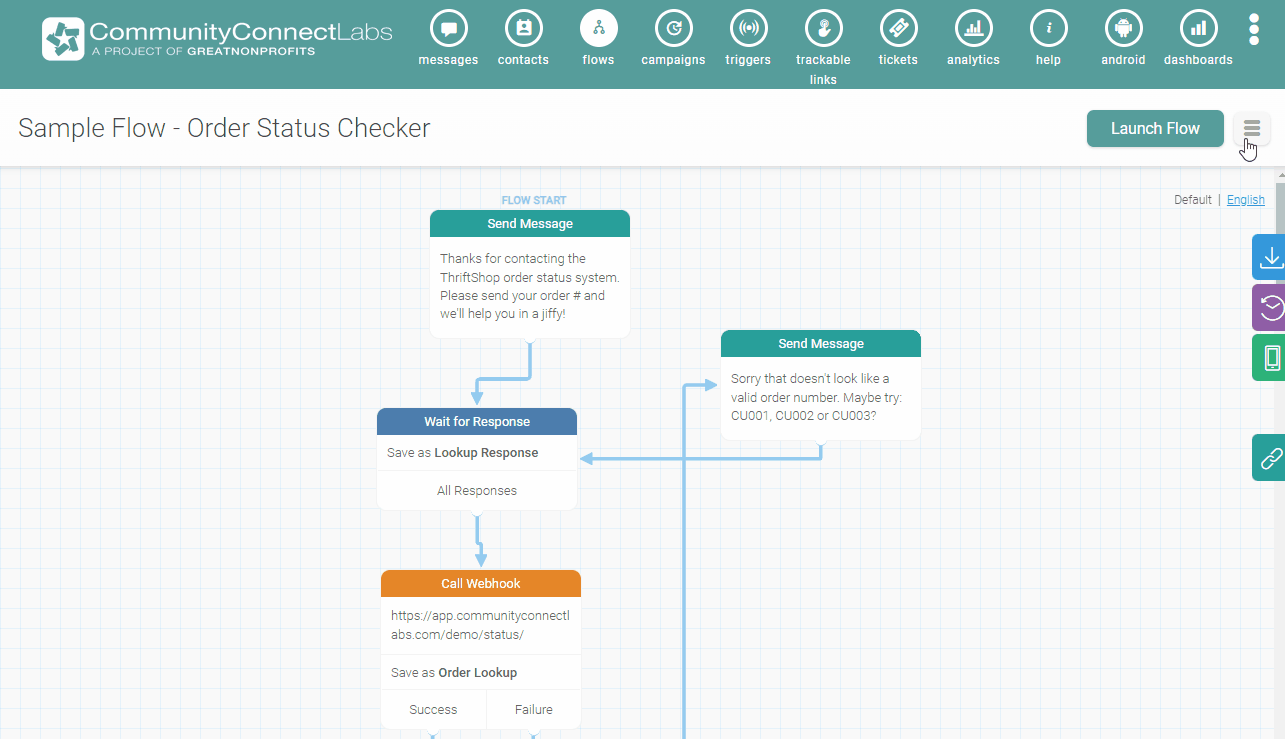Open the second Send Message node header

821,343
